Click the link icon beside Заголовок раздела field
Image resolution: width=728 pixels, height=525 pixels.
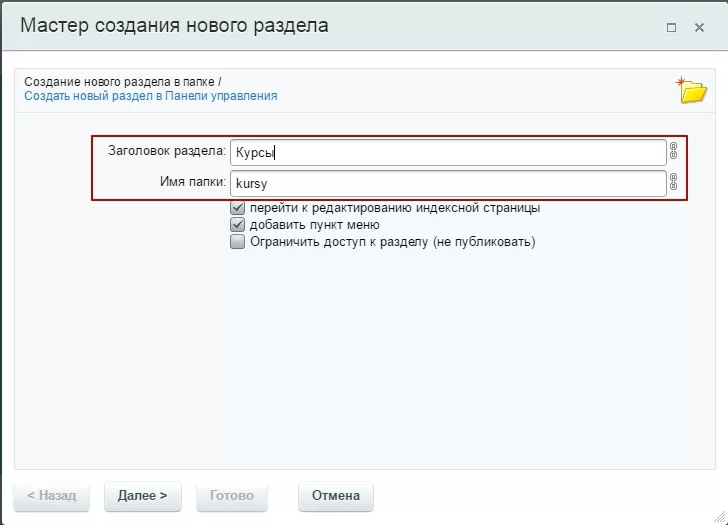[673, 151]
